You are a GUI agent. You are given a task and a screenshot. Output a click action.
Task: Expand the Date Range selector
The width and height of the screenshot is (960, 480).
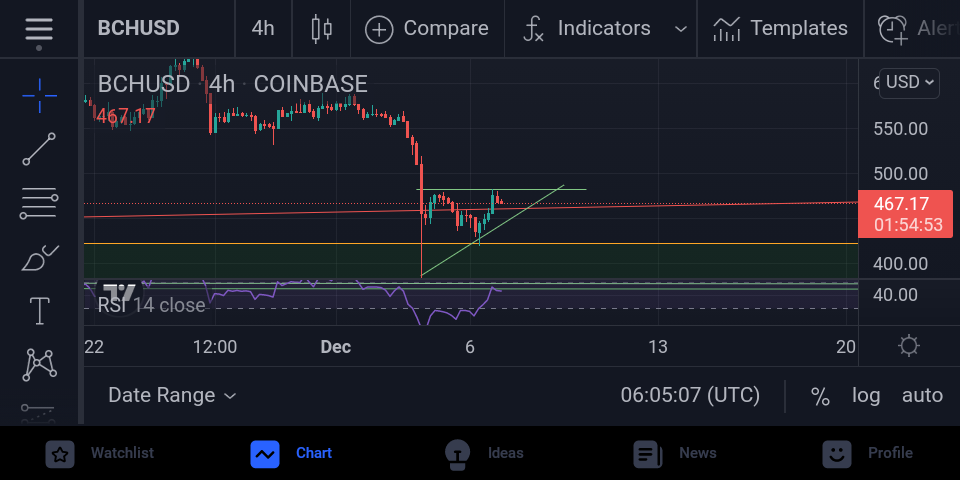pyautogui.click(x=172, y=396)
